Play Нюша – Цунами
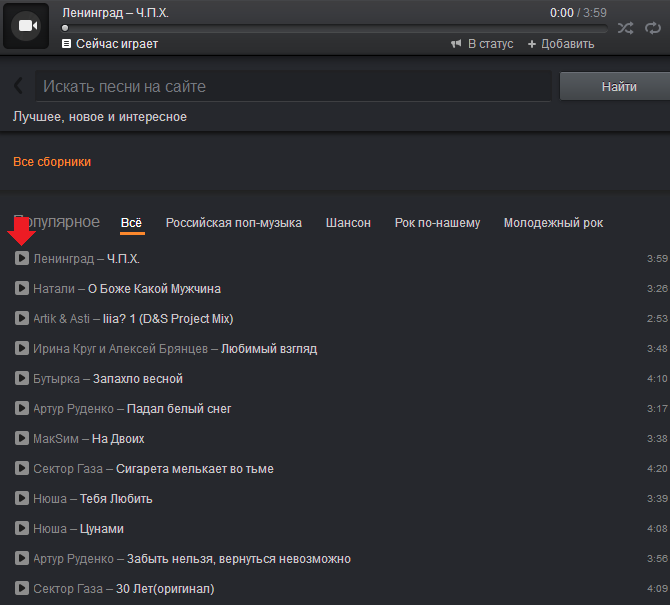Screen dimensions: 670x605 (22, 528)
